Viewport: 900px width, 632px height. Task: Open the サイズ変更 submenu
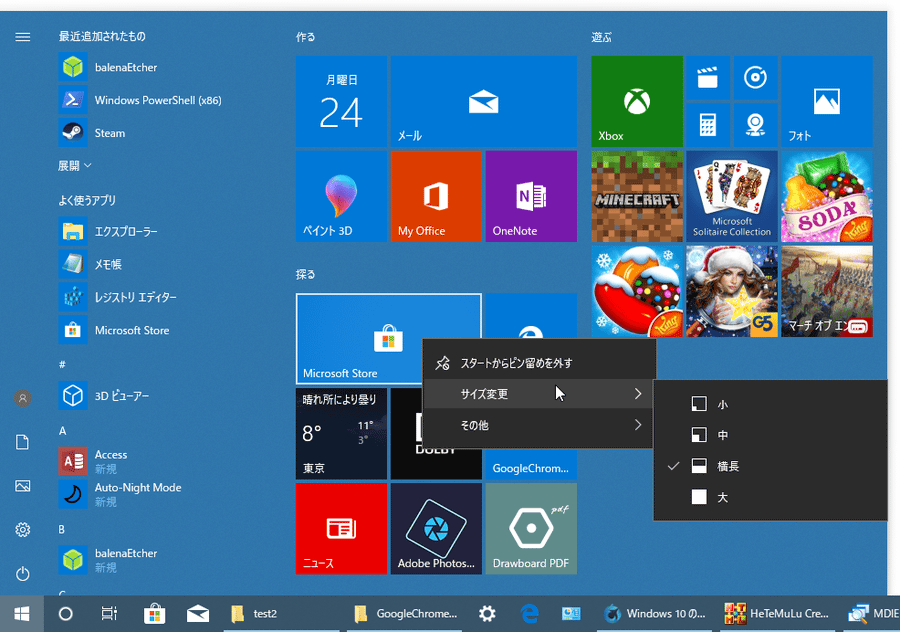coord(538,394)
